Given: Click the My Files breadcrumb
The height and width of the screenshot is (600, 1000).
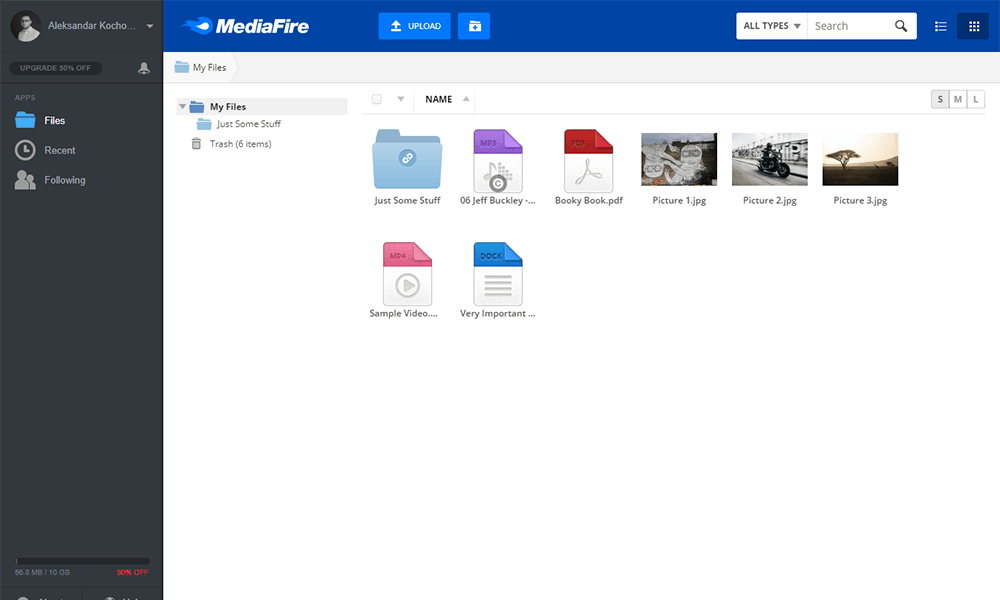Looking at the screenshot, I should click(x=201, y=66).
